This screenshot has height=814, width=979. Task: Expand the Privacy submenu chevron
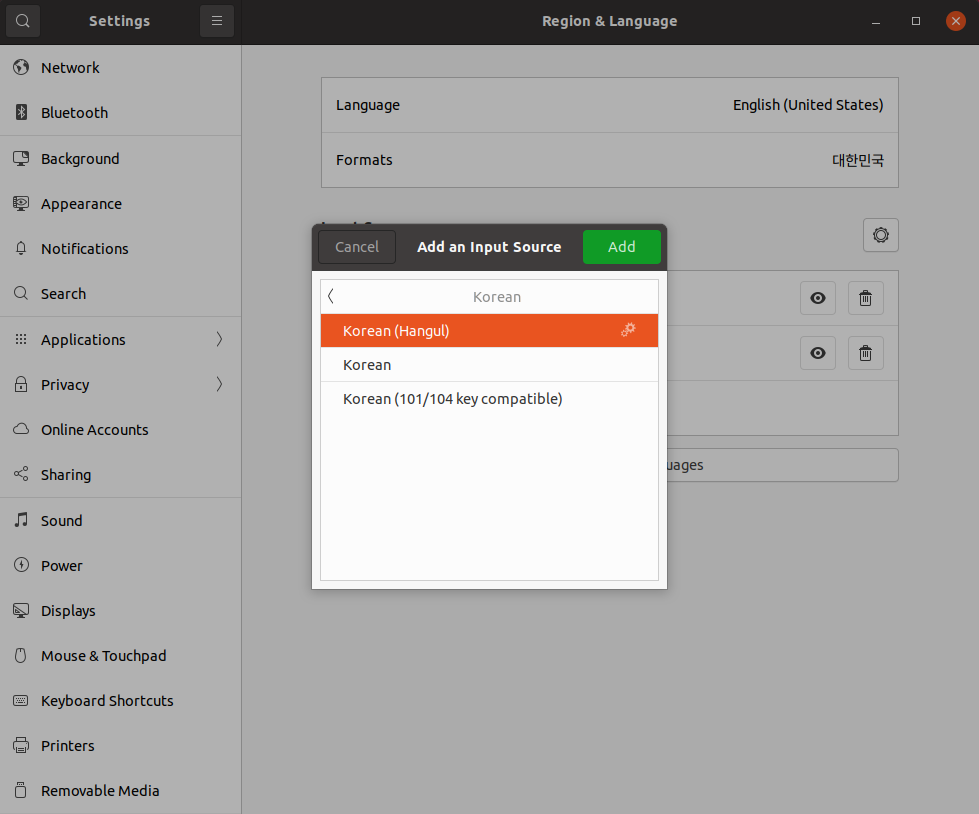(x=219, y=384)
